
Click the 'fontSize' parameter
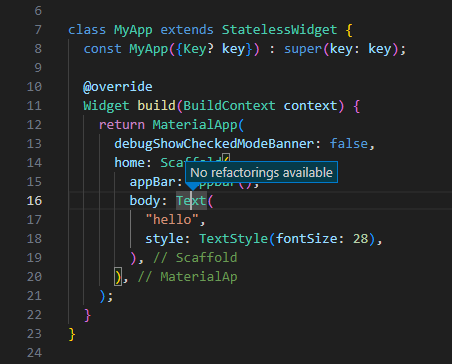pyautogui.click(x=306, y=239)
